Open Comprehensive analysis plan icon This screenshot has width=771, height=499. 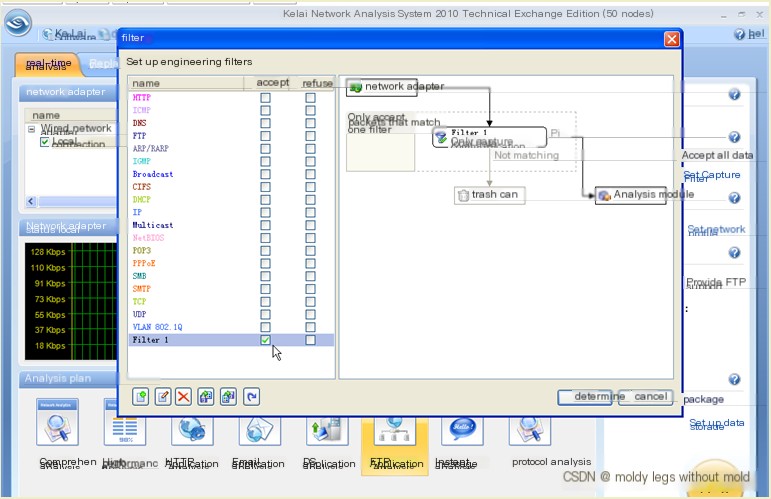click(x=58, y=421)
